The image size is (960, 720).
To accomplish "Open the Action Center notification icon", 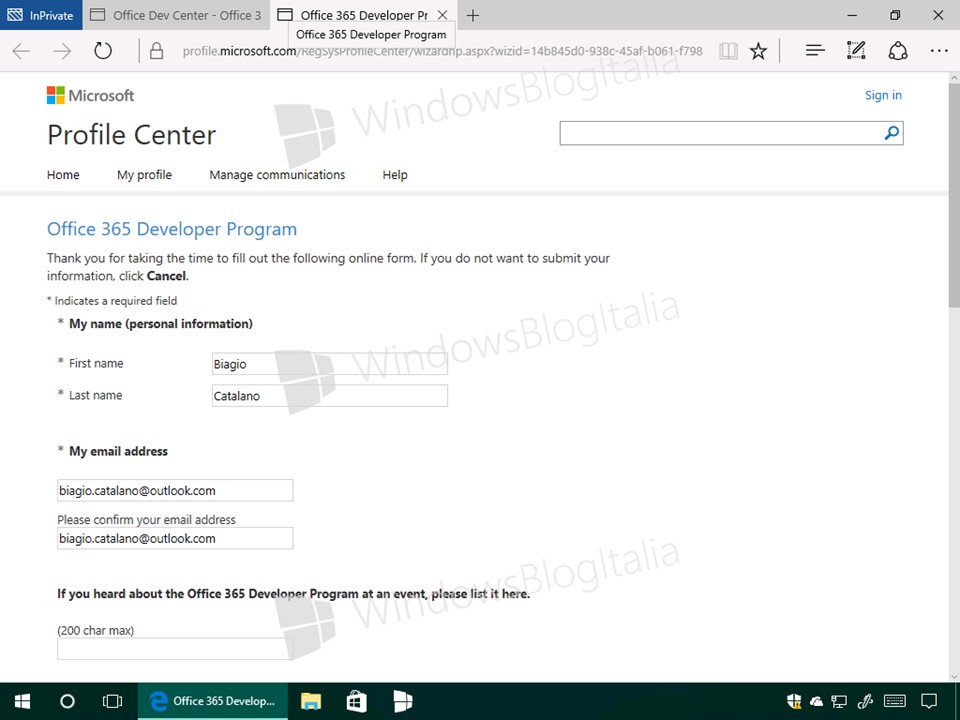I will tap(929, 702).
